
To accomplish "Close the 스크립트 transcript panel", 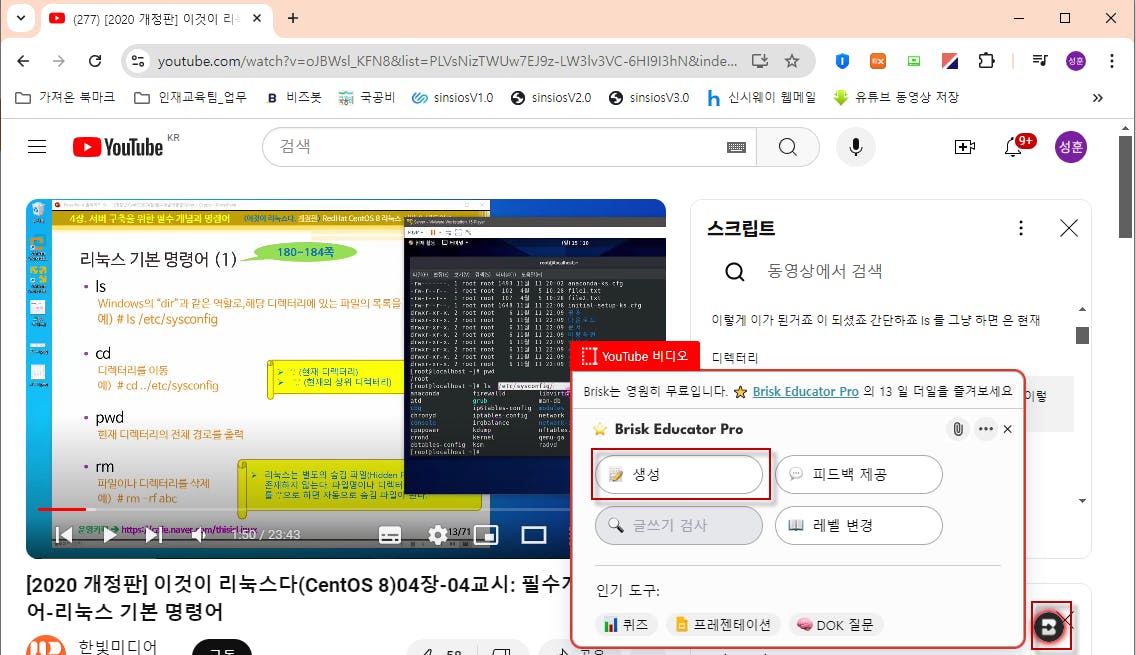I will pos(1069,228).
